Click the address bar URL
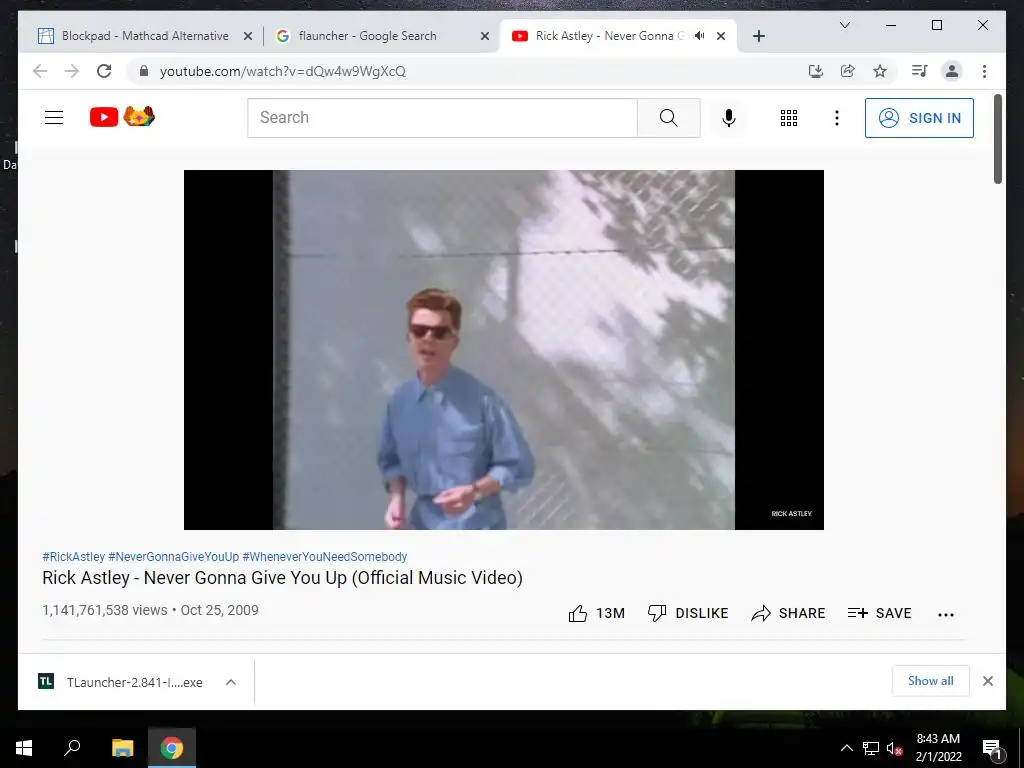Screen dimensions: 1024x768 [x=283, y=71]
